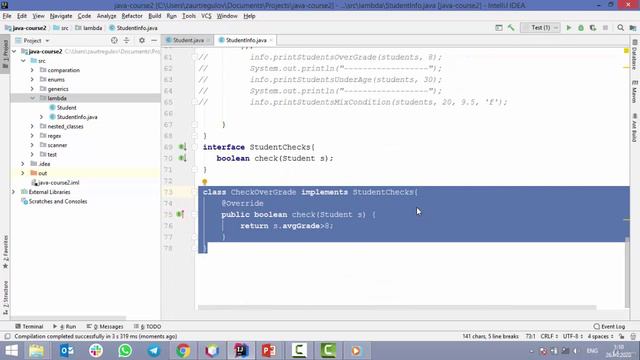This screenshot has height=360, width=640.
Task: Expand StudentInfo.java node in tree
Action: (x=41, y=117)
